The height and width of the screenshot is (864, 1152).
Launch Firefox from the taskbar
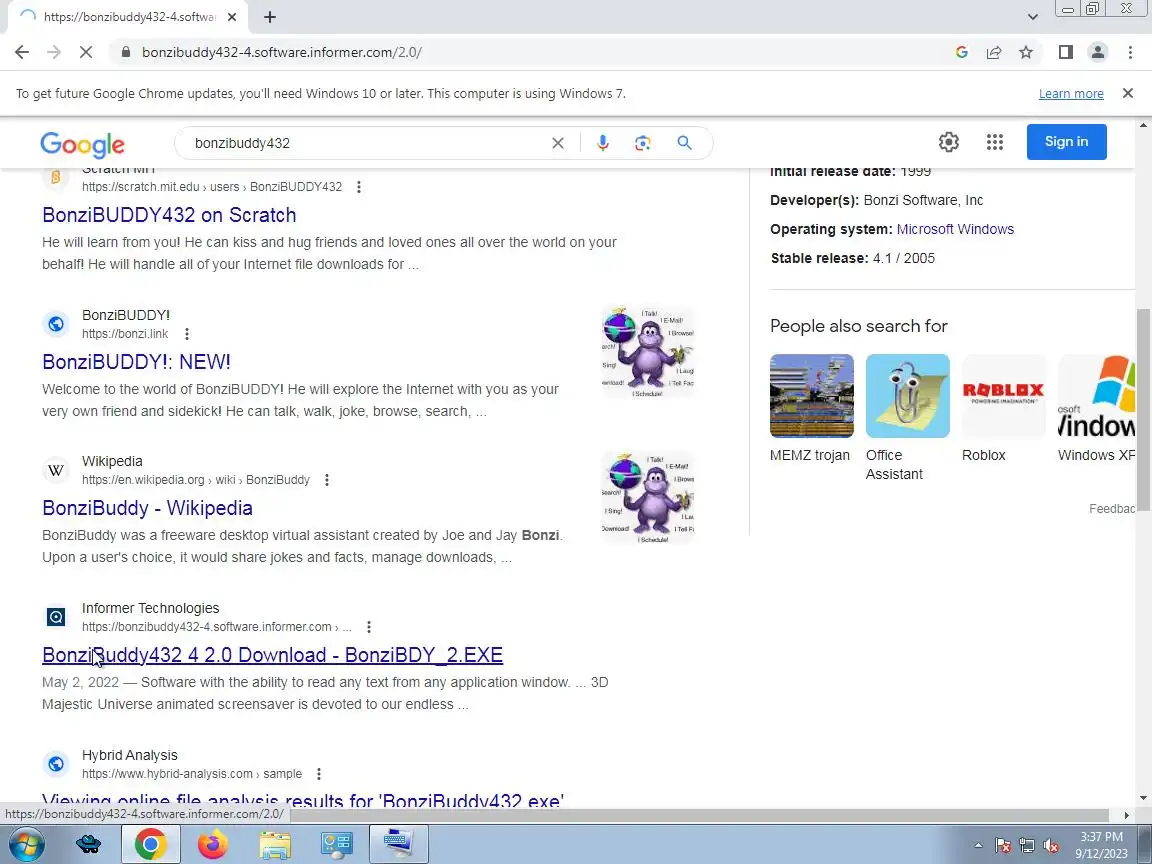(x=213, y=844)
